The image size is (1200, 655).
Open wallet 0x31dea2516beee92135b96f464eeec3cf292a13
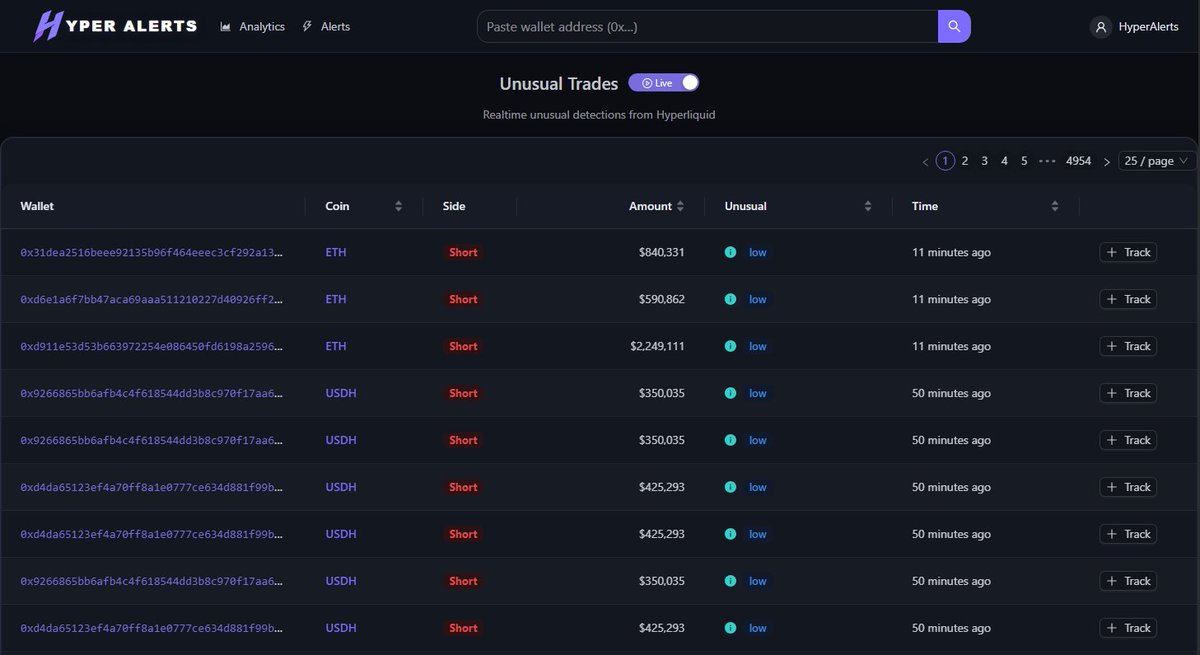tap(152, 252)
